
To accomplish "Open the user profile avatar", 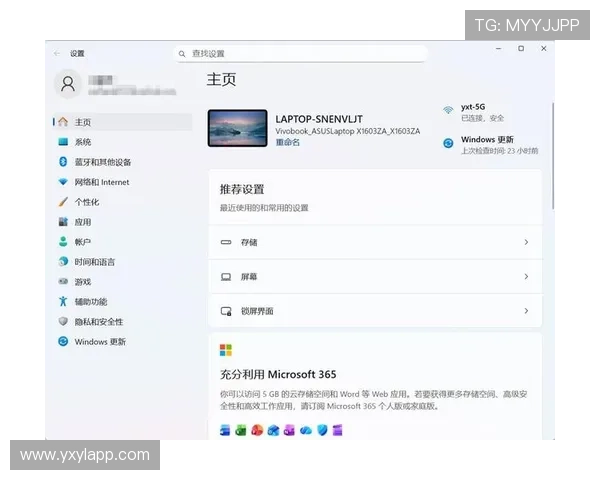I will pos(68,83).
